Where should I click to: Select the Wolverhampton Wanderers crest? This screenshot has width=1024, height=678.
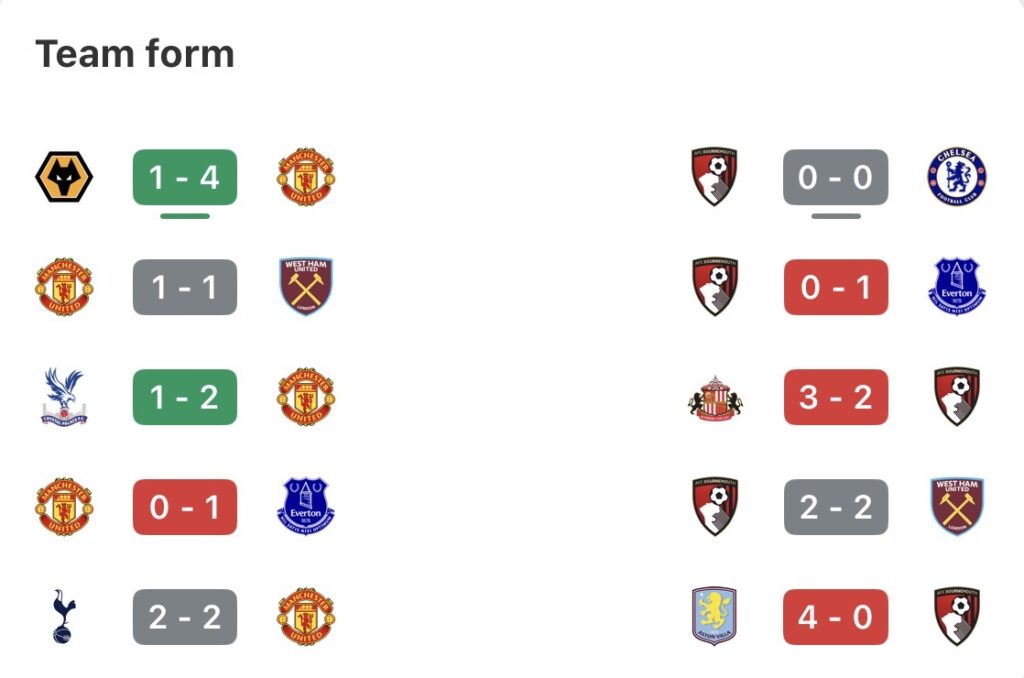pyautogui.click(x=63, y=178)
